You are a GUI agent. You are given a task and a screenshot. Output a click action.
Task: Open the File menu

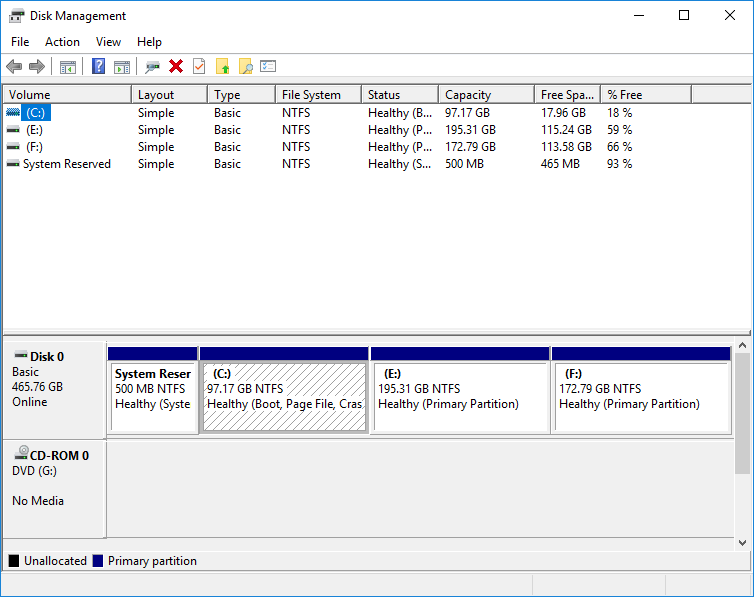[20, 42]
